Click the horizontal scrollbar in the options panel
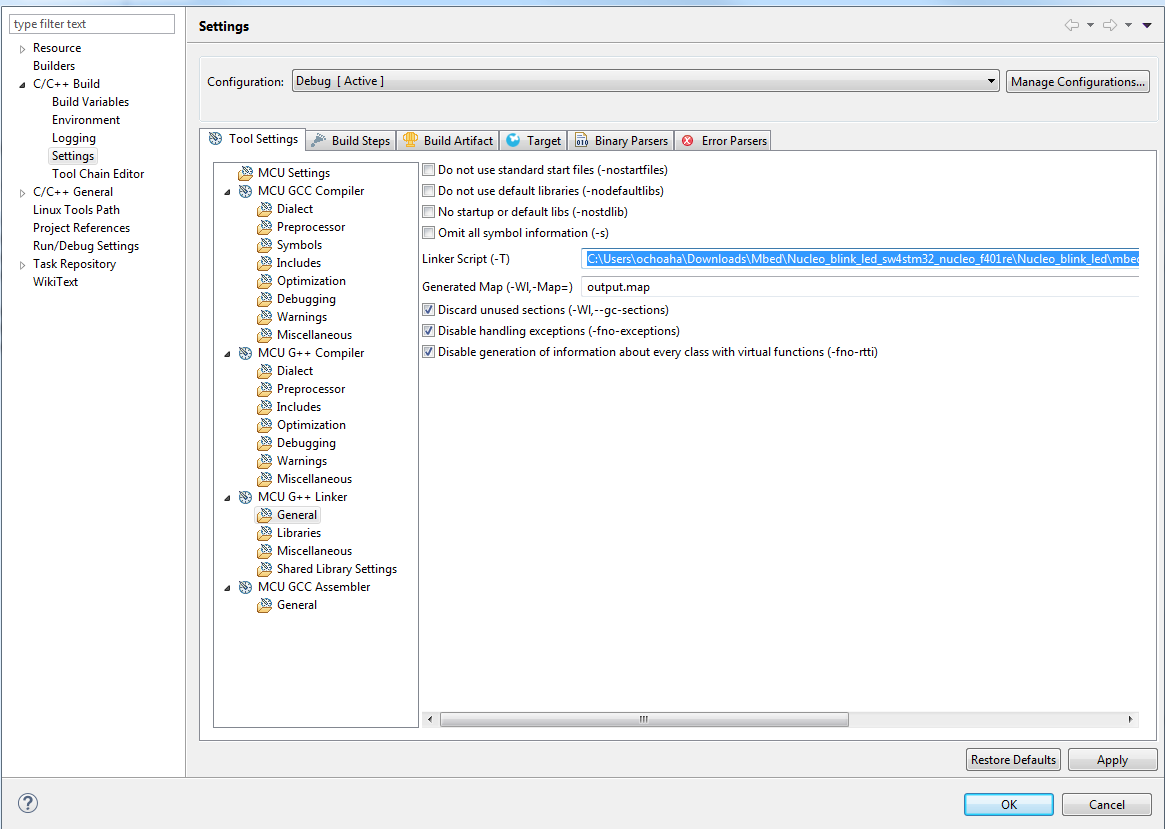Image resolution: width=1165 pixels, height=829 pixels. pyautogui.click(x=644, y=720)
